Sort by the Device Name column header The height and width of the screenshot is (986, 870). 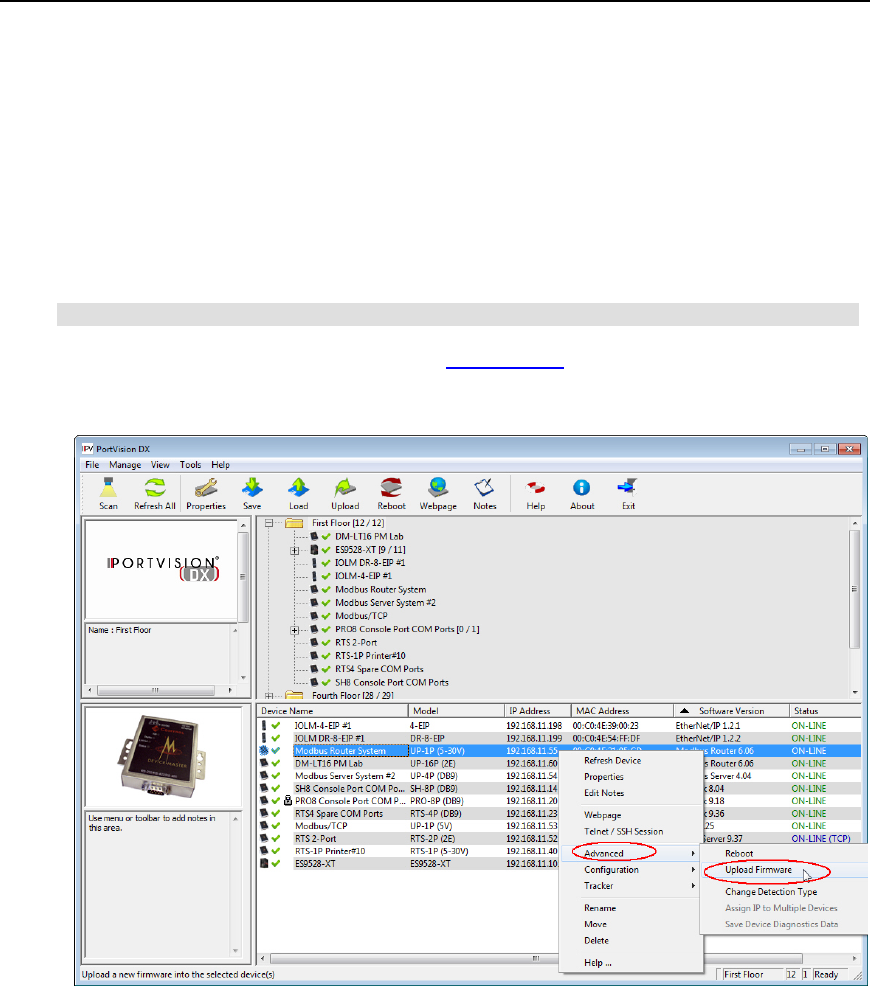tap(332, 711)
